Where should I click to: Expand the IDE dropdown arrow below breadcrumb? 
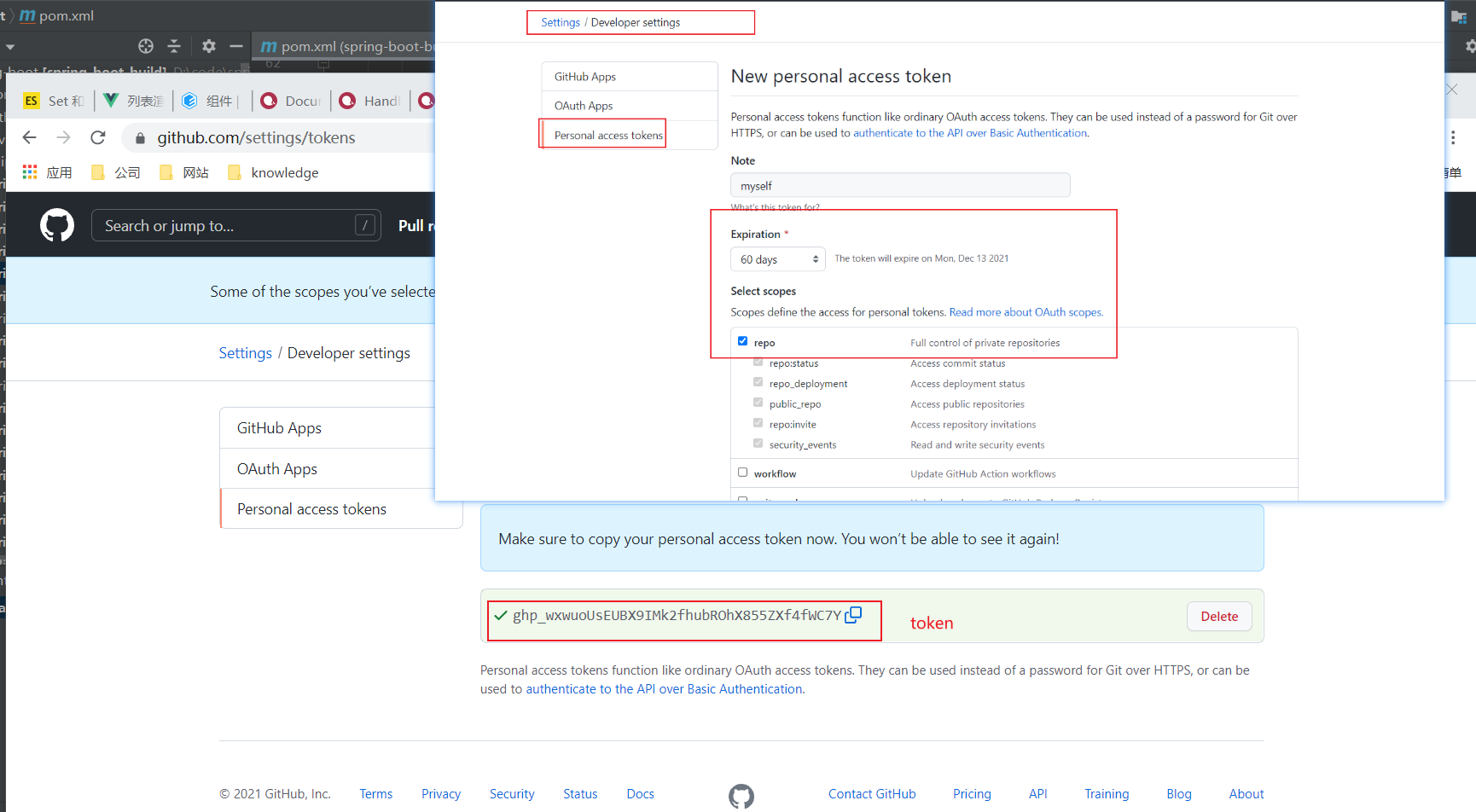[9, 47]
